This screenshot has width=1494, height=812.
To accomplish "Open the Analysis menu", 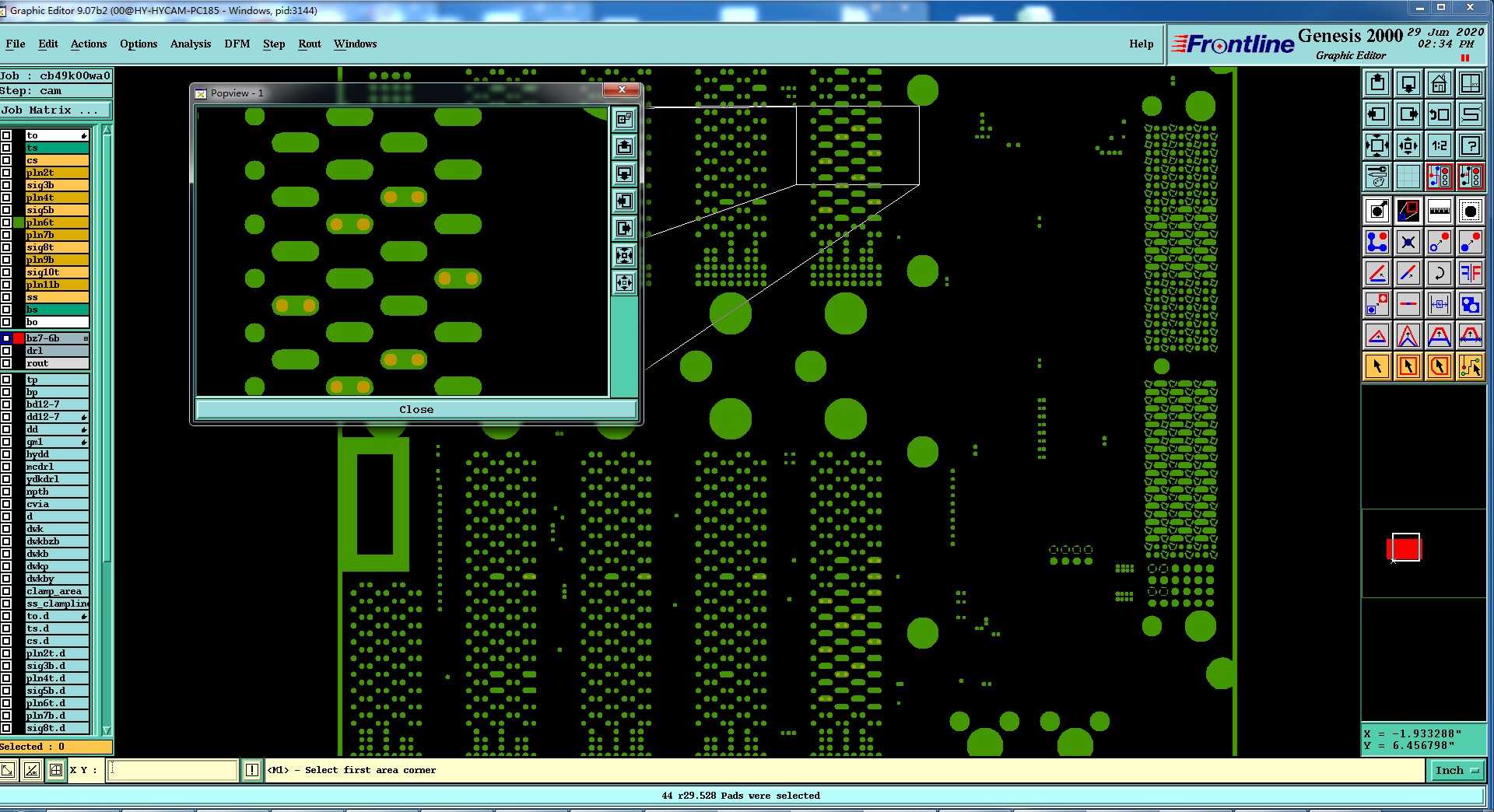I will coord(191,44).
